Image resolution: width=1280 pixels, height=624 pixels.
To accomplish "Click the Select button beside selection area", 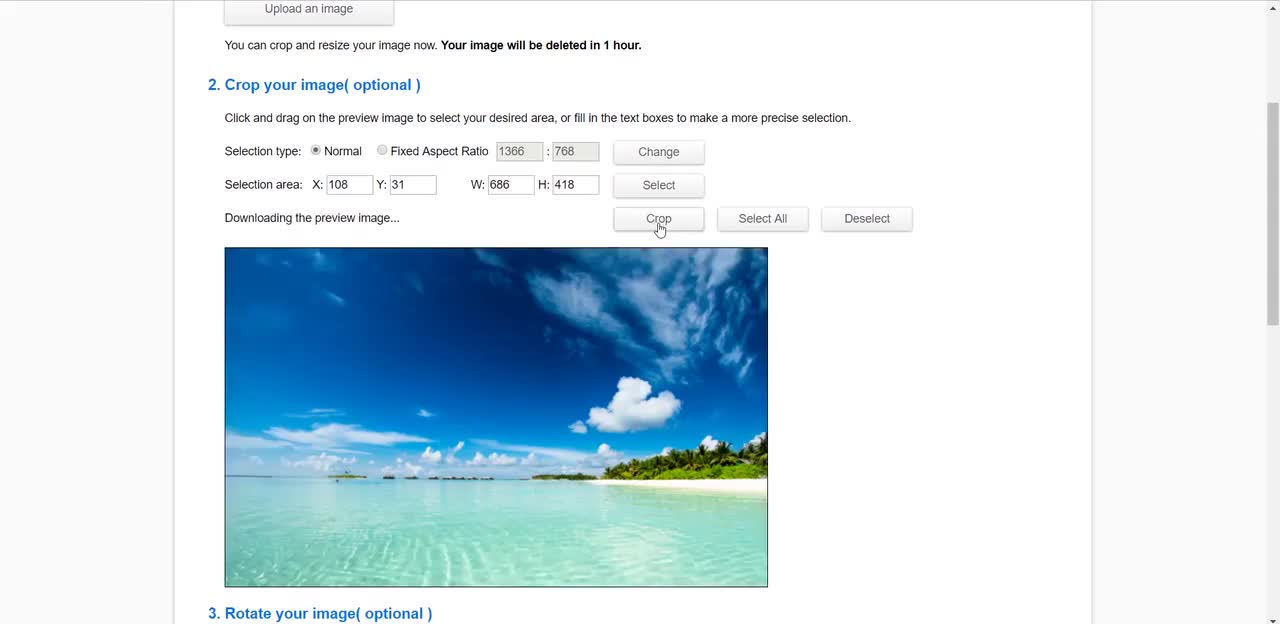I will click(659, 186).
